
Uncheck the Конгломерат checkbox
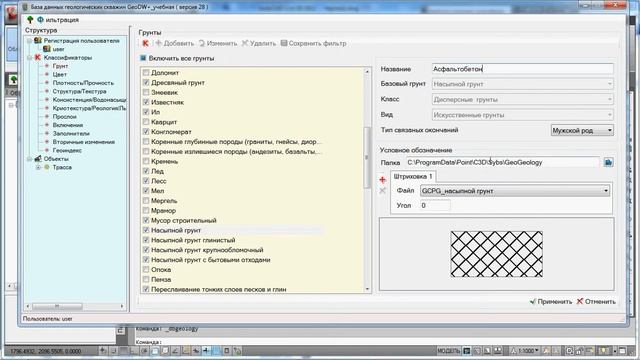[146, 131]
